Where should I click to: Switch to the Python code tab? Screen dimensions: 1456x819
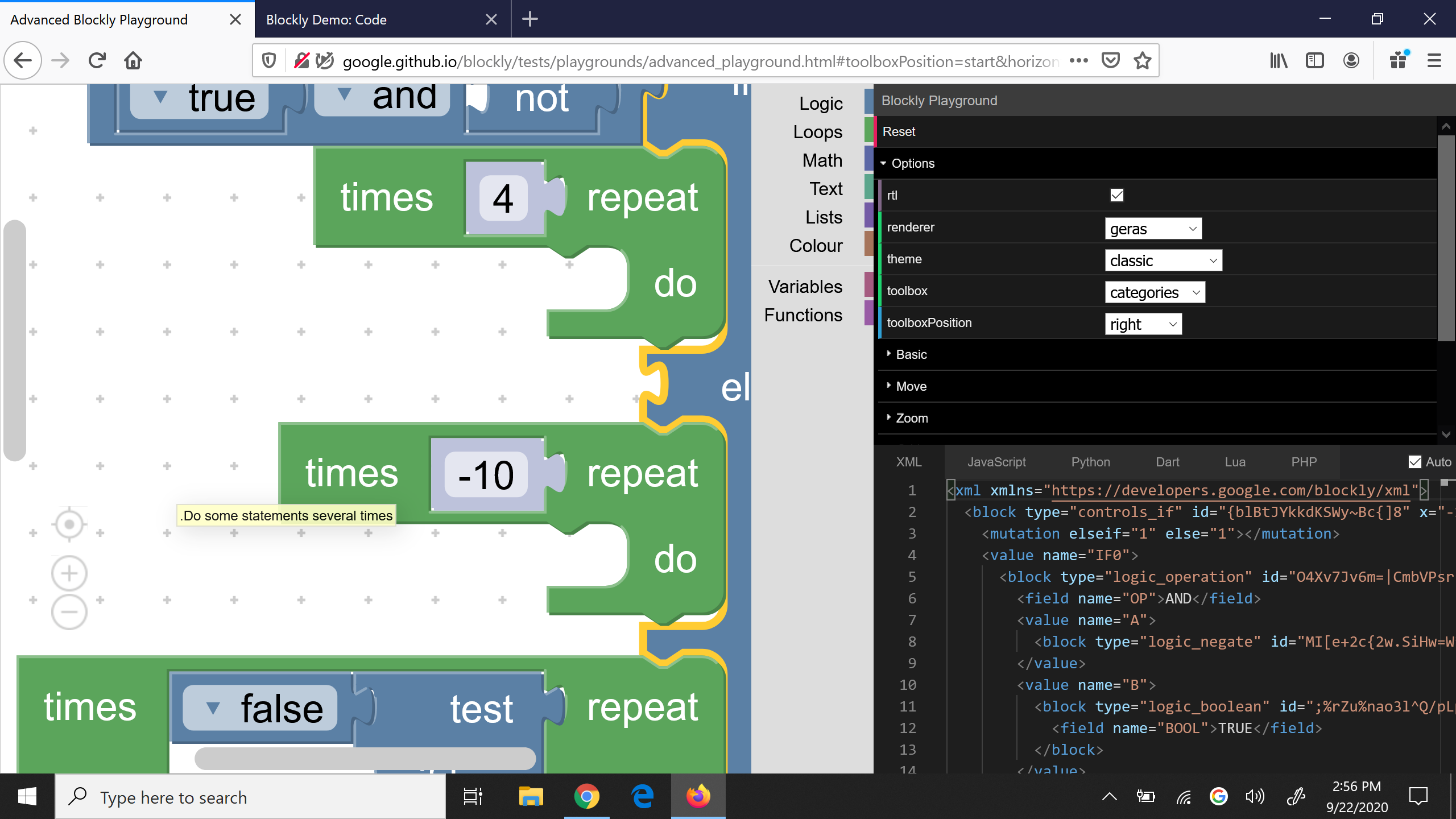(1090, 462)
